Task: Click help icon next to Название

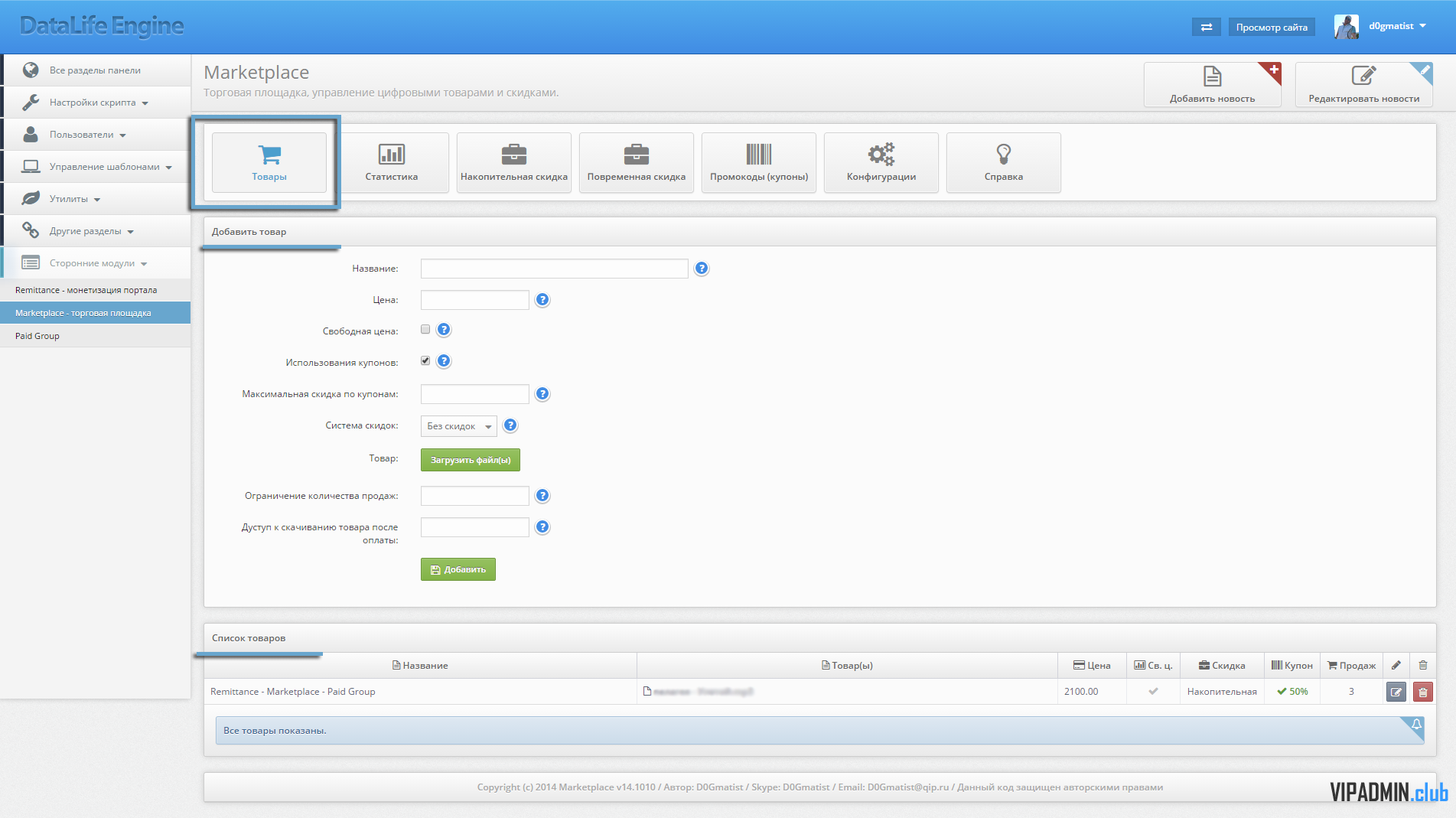Action: (x=702, y=269)
